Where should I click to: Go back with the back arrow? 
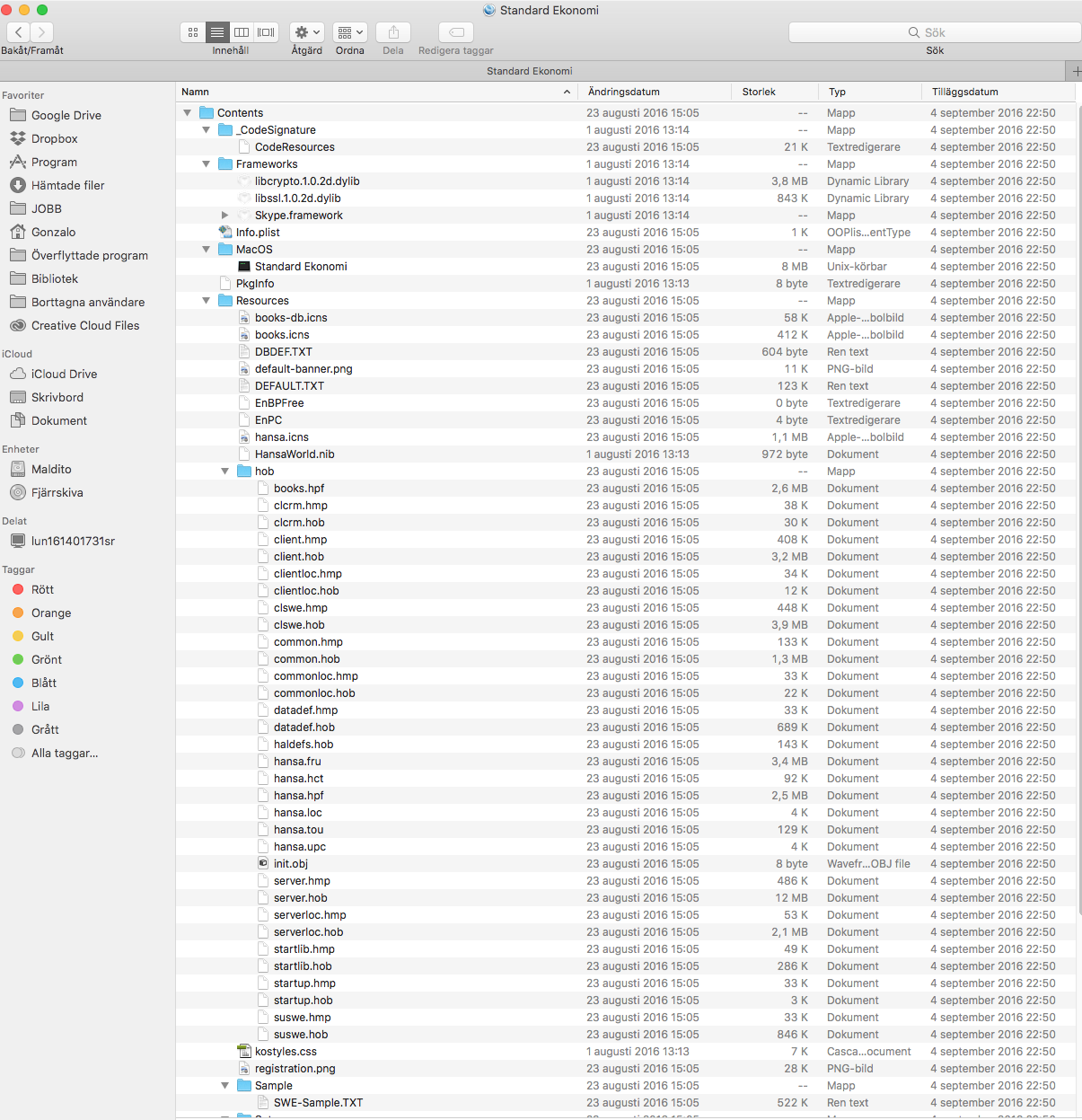19,32
